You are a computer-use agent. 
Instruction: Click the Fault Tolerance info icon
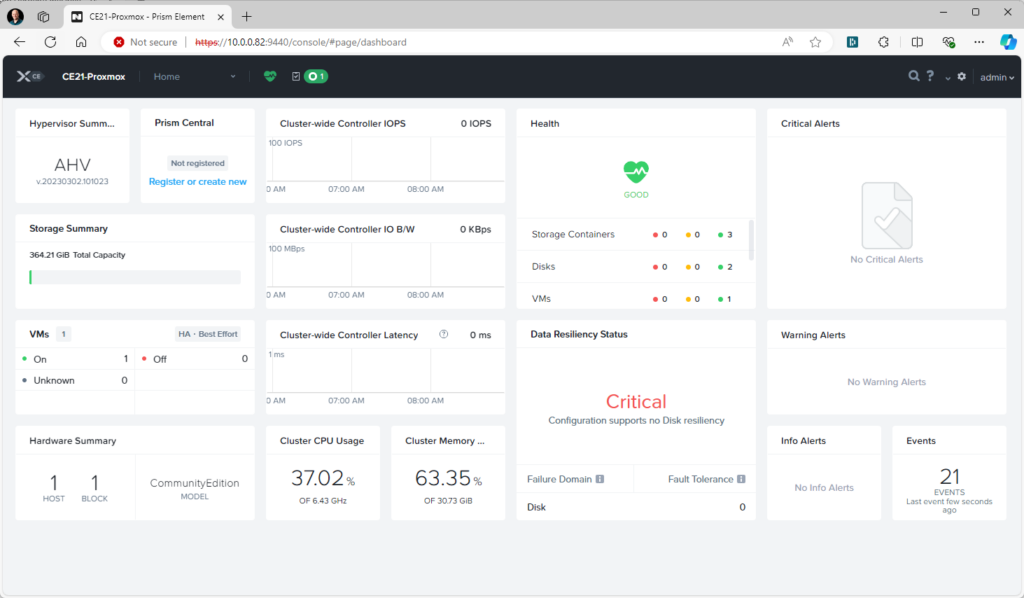click(741, 479)
